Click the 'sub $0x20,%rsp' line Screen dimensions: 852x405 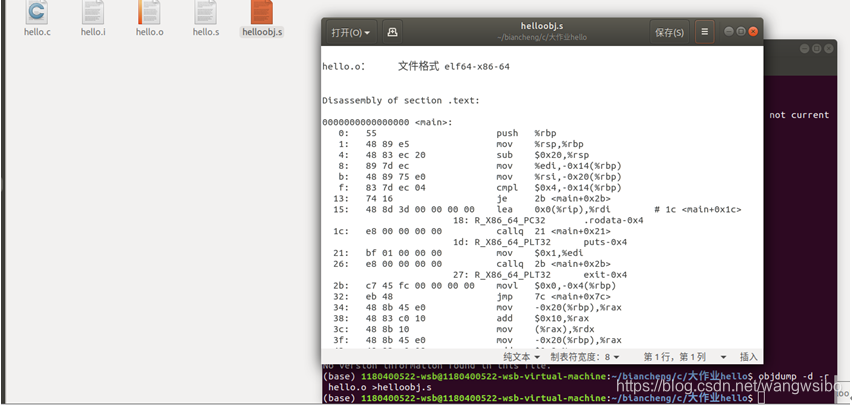[x=455, y=155]
